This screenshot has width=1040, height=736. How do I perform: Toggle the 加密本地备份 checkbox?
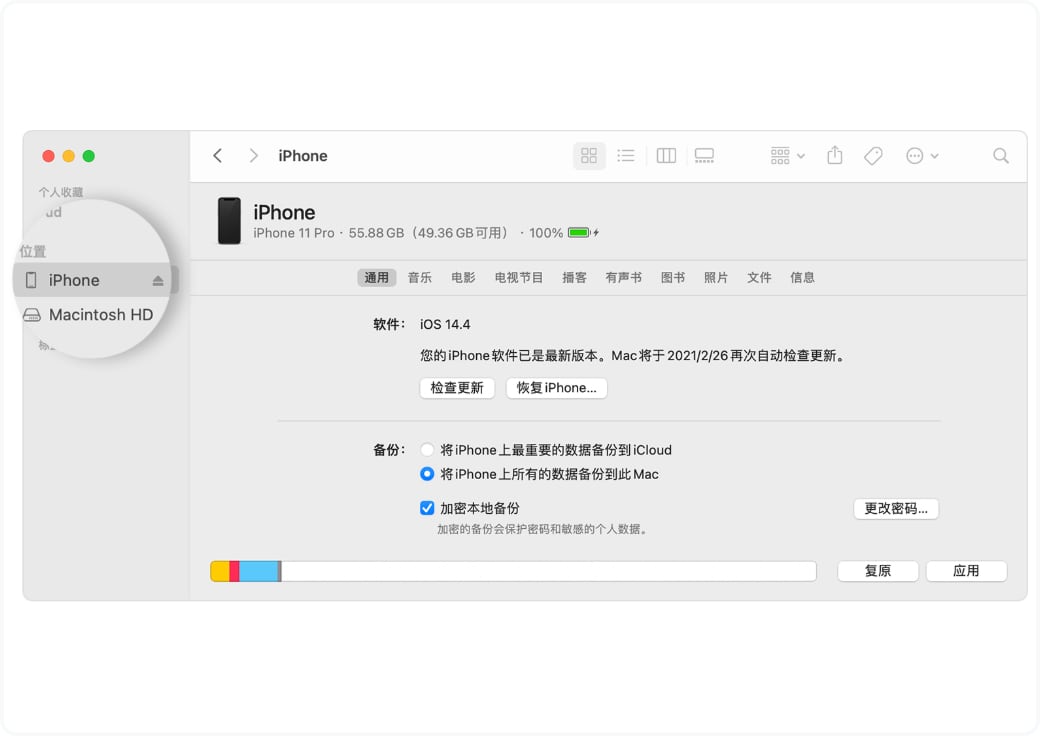[x=428, y=508]
